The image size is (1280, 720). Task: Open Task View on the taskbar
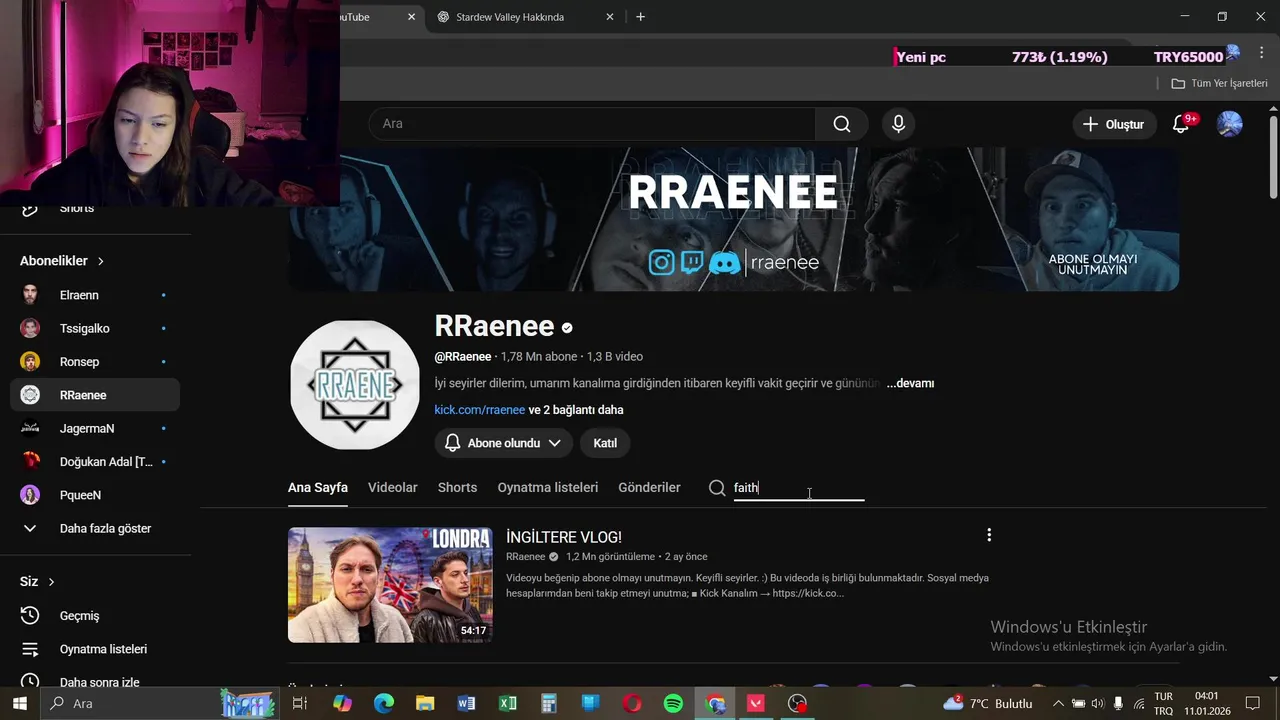[x=299, y=704]
